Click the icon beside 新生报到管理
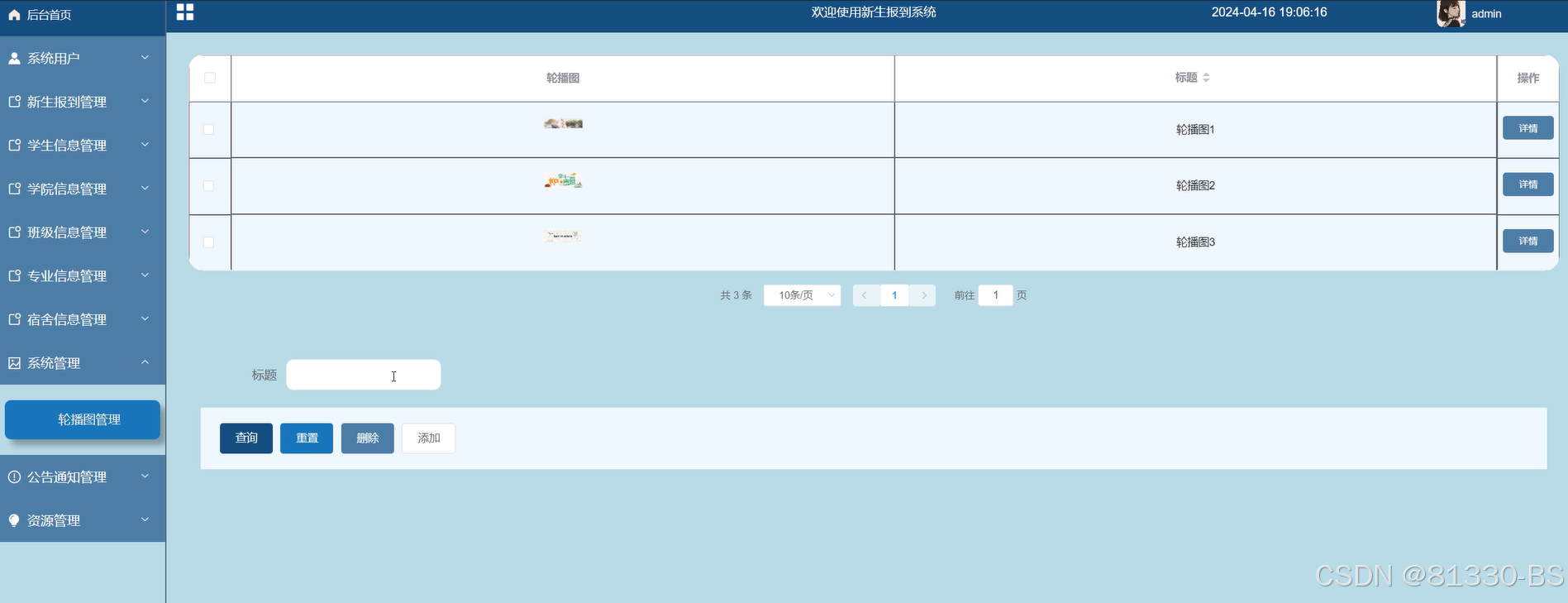Screen dimensions: 1568x603 tap(14, 102)
